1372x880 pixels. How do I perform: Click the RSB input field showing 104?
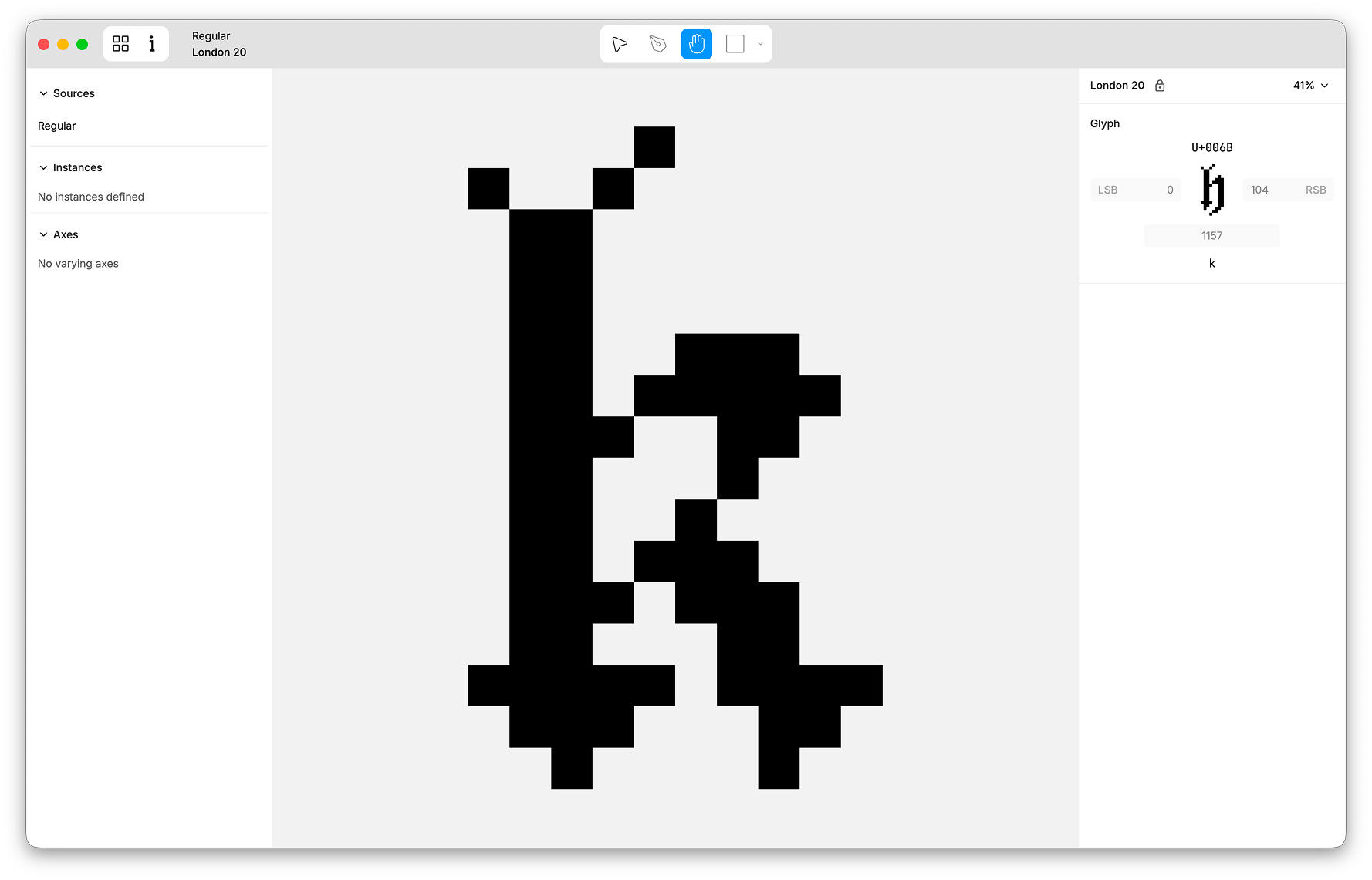click(1288, 190)
